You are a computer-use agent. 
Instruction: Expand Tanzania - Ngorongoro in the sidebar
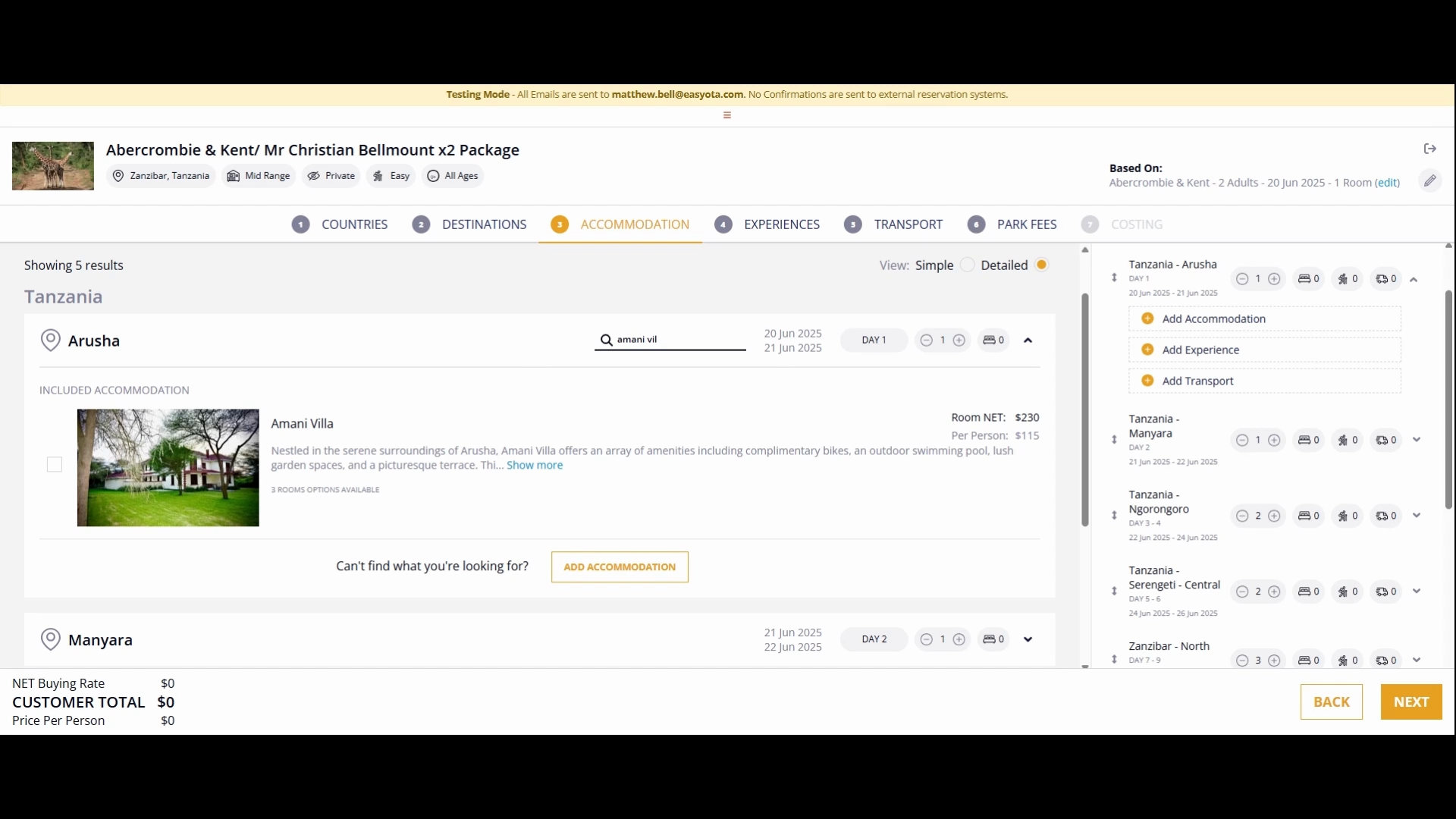click(x=1417, y=516)
